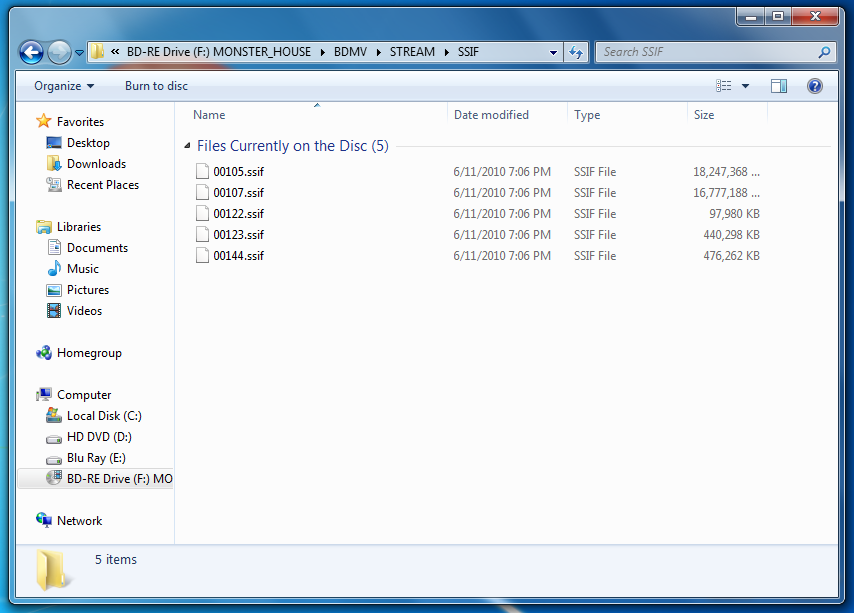Expand hidden path with double chevron
This screenshot has height=613, width=854.
(115, 52)
